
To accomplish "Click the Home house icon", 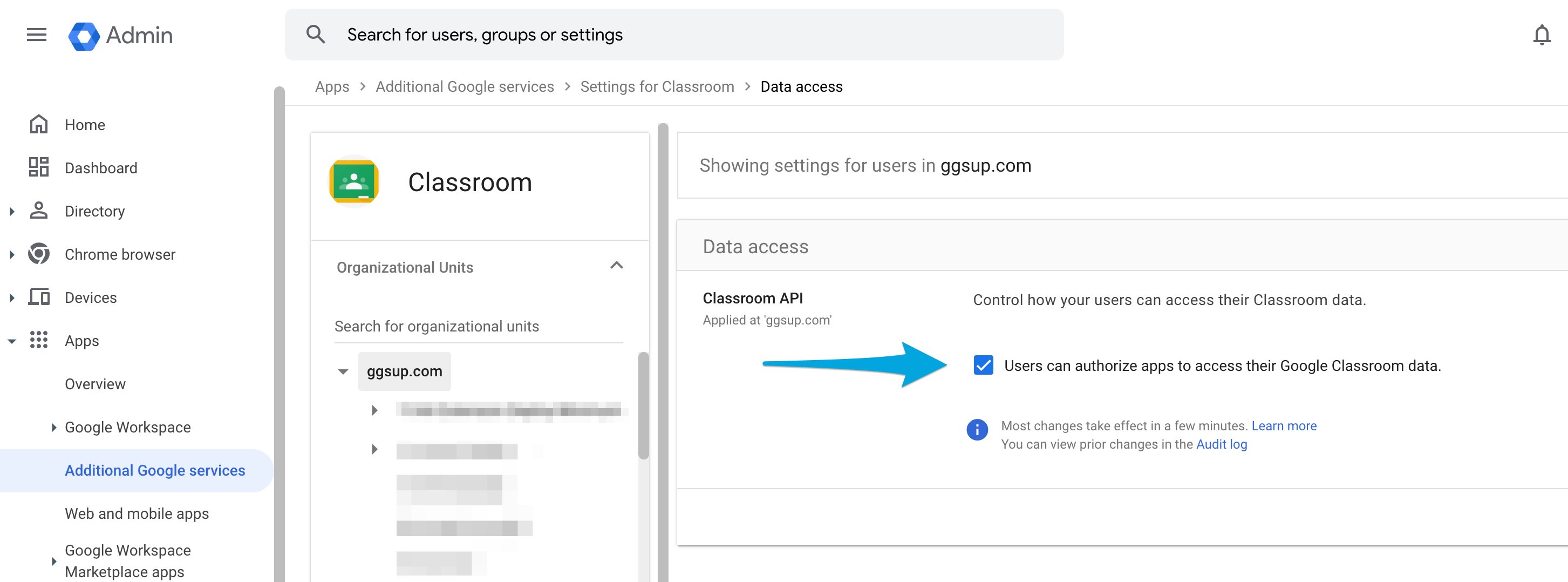I will click(x=39, y=124).
